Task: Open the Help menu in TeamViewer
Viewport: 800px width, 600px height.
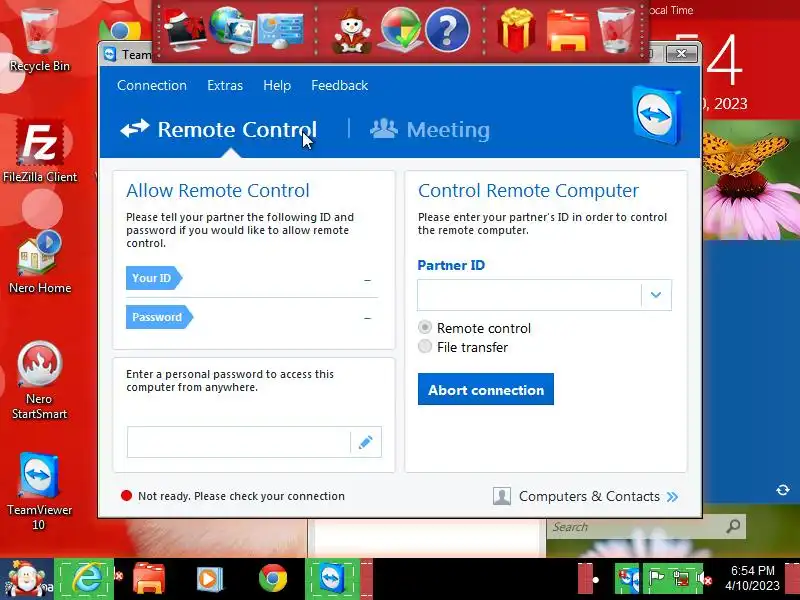Action: [277, 85]
